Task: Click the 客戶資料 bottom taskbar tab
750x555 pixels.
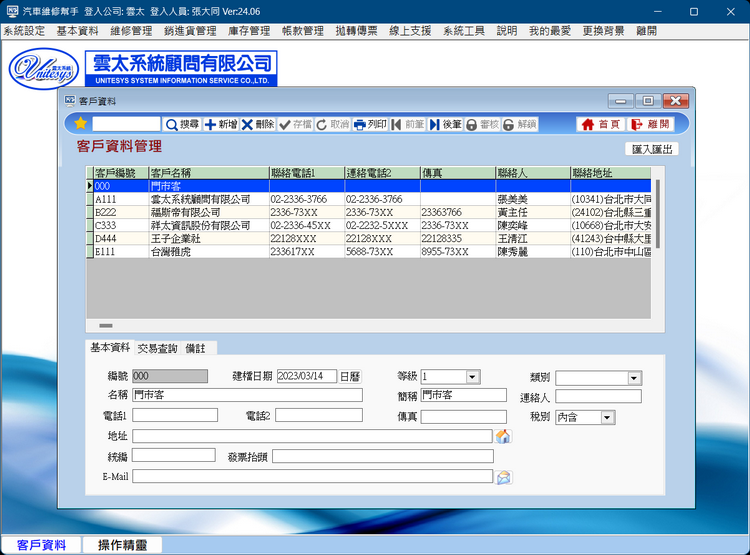Action: click(41, 545)
